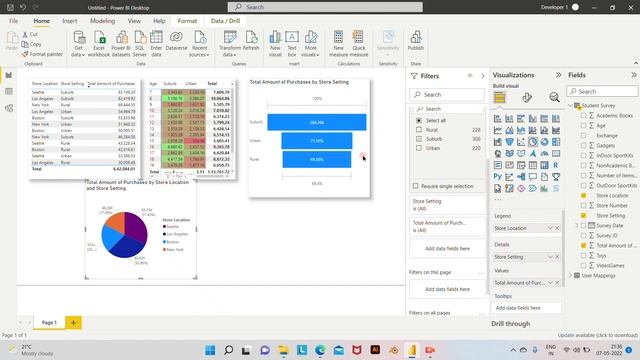Open the Data / Drill ribbon tab

click(225, 21)
